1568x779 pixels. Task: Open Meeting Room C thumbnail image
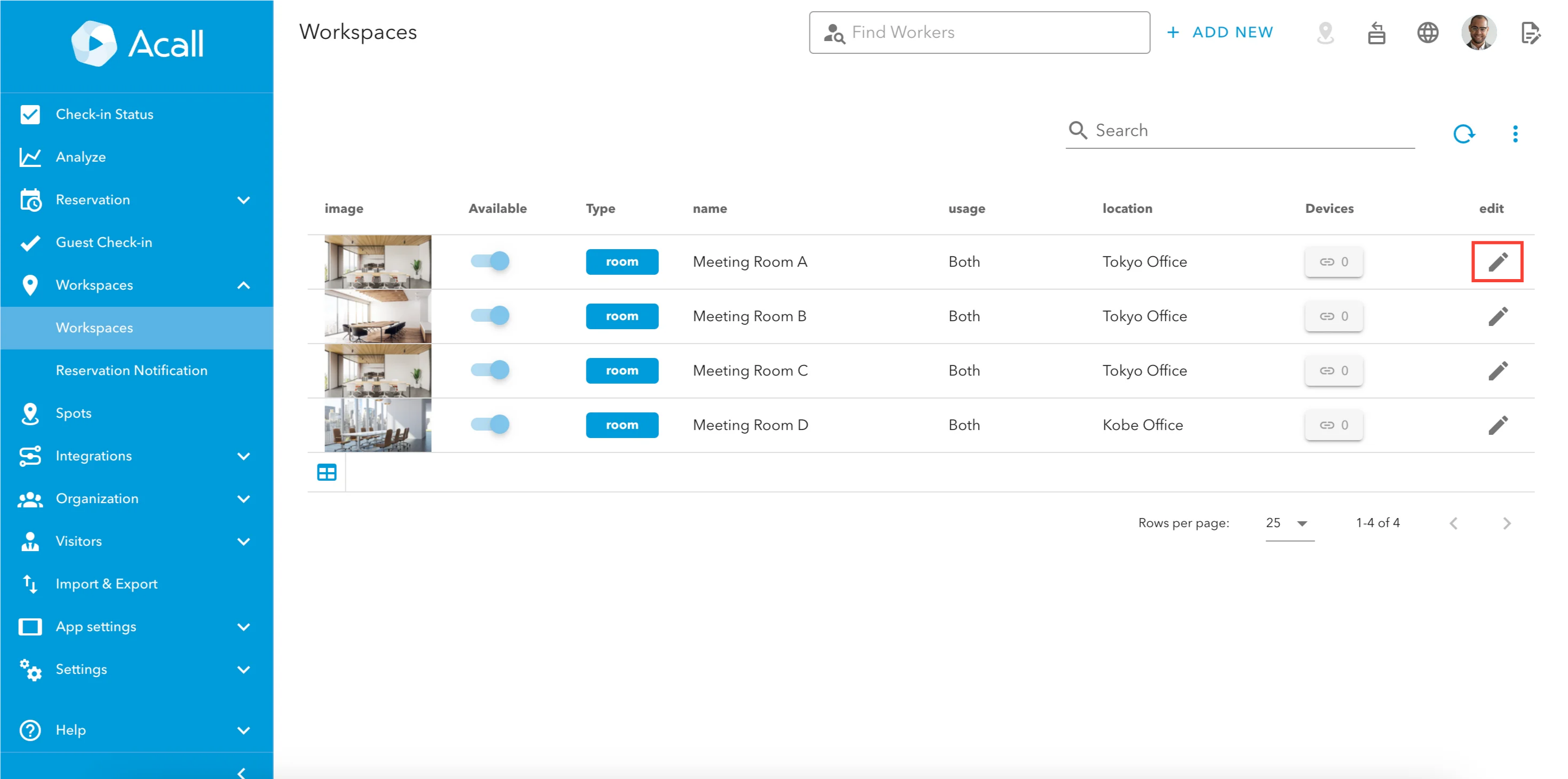[x=377, y=371]
